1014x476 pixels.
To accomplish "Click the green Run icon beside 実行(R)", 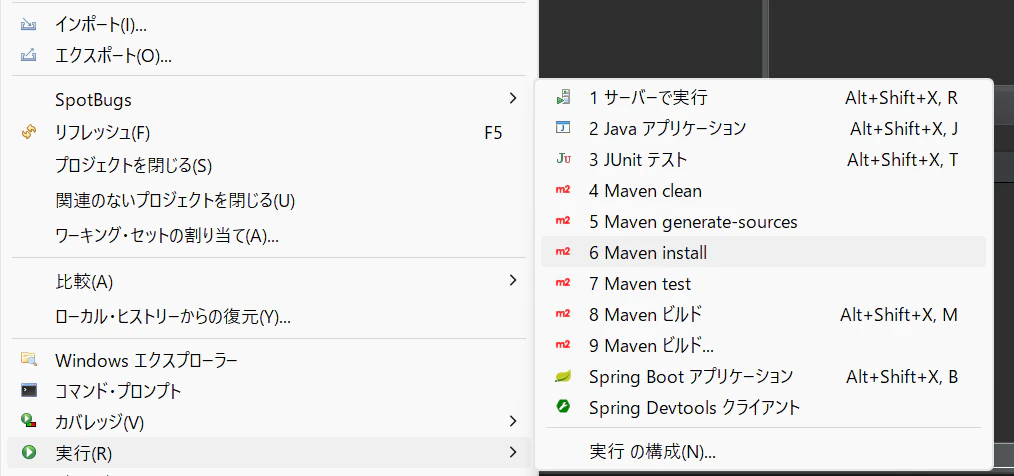I will (x=28, y=453).
